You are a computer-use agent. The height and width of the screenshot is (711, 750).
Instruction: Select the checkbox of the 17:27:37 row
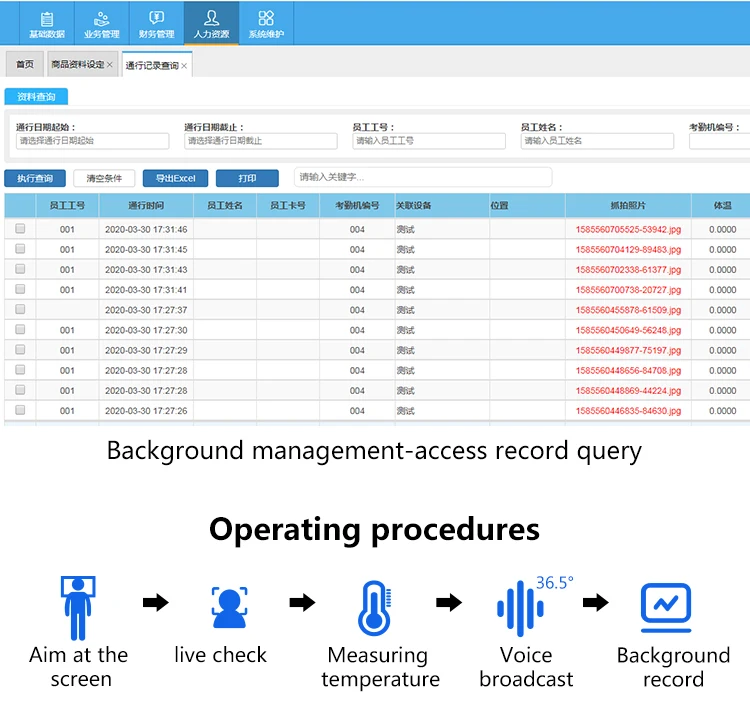point(20,310)
